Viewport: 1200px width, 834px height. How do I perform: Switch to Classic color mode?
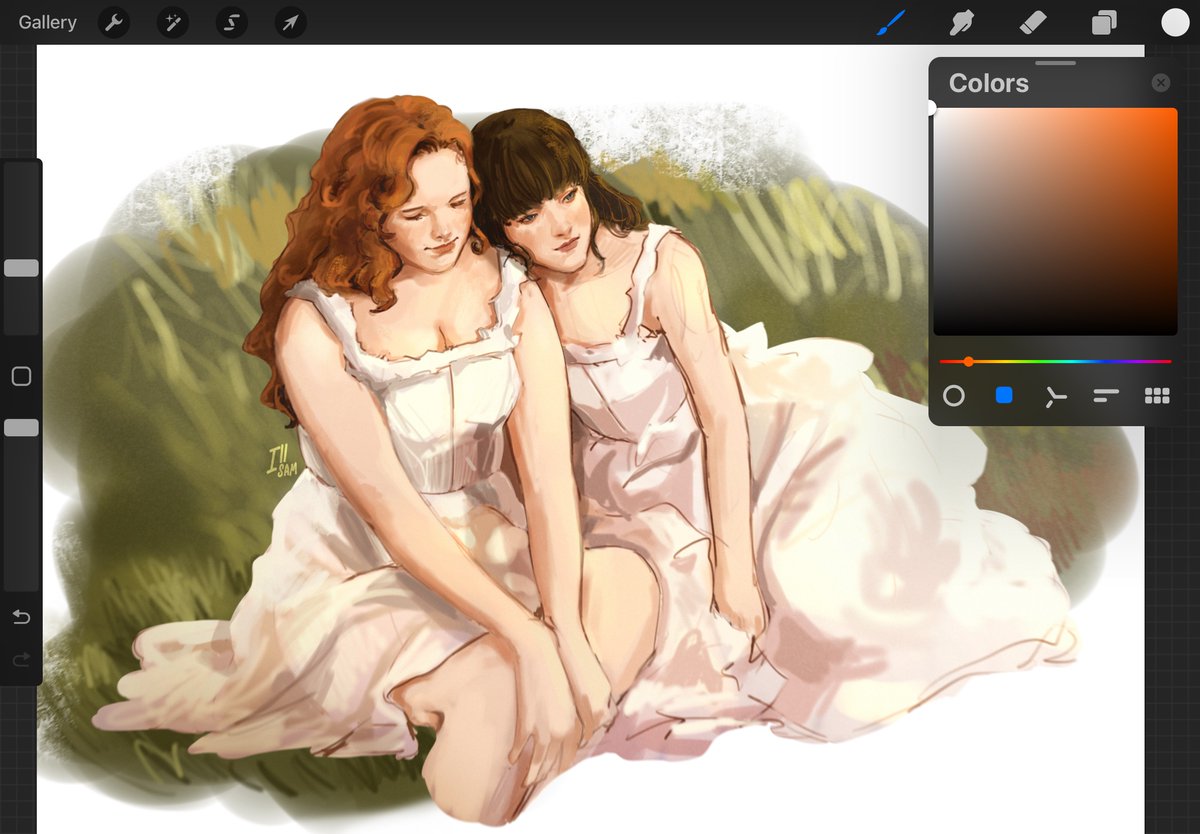pos(1004,396)
